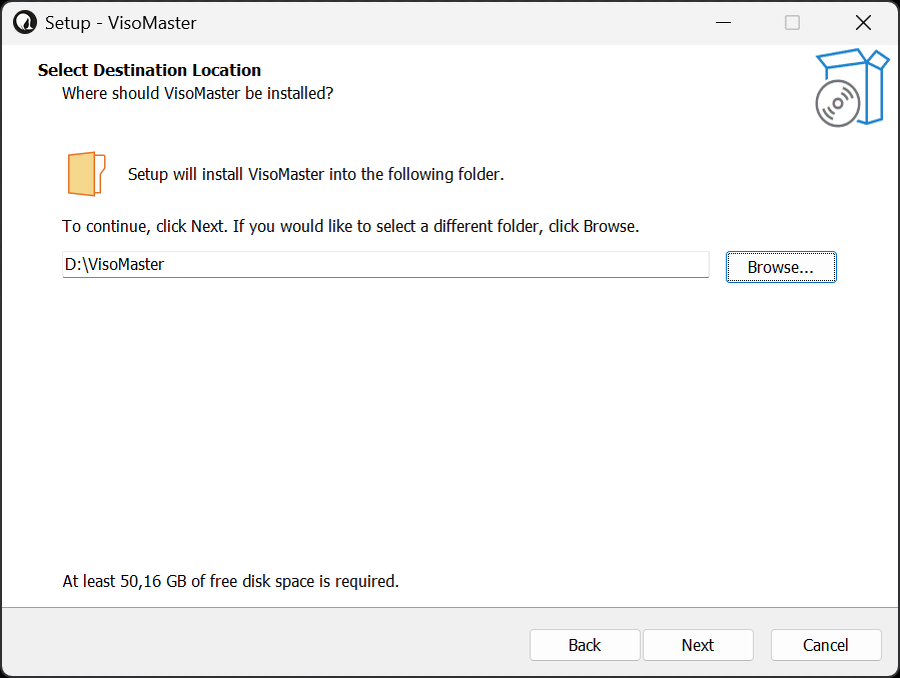Click the gray disc in installer graphic
This screenshot has height=678, width=900.
coord(837,103)
